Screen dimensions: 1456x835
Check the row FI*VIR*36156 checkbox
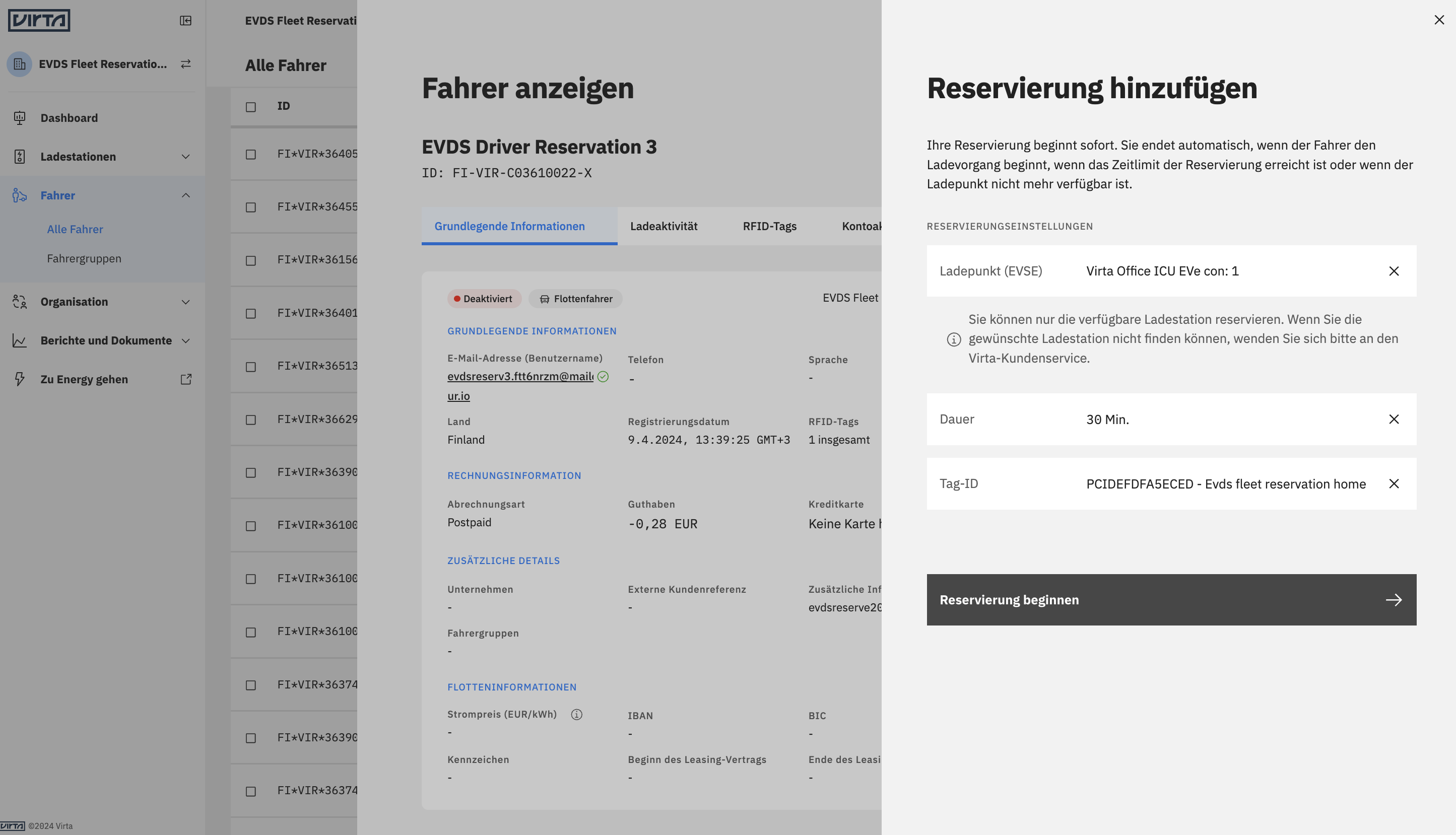click(251, 260)
